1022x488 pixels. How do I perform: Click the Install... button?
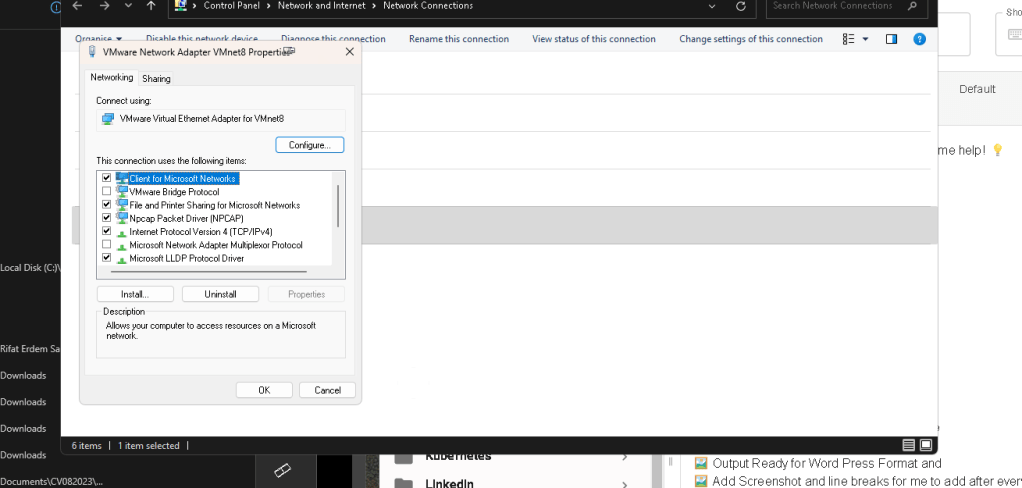coord(135,294)
